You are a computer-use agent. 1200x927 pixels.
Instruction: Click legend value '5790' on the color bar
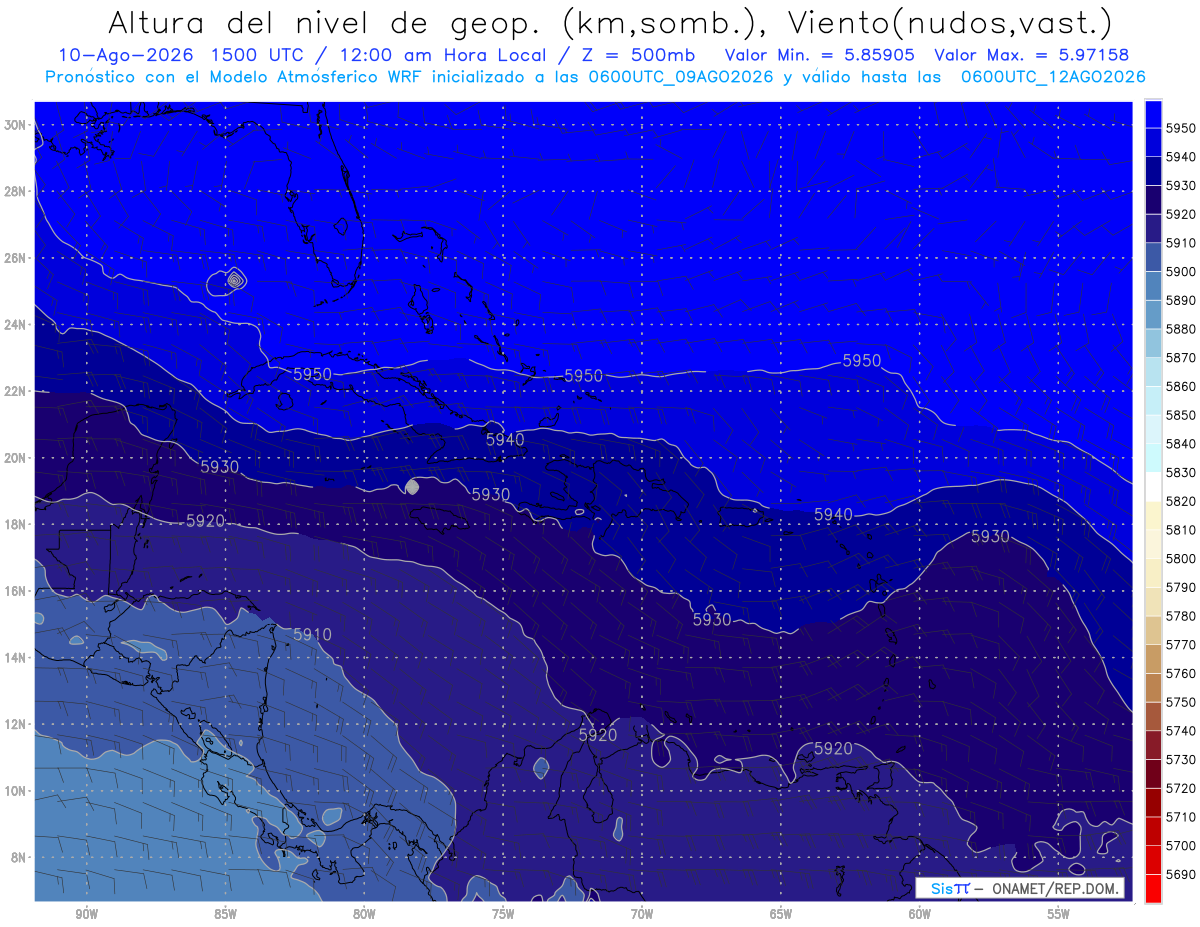1181,587
